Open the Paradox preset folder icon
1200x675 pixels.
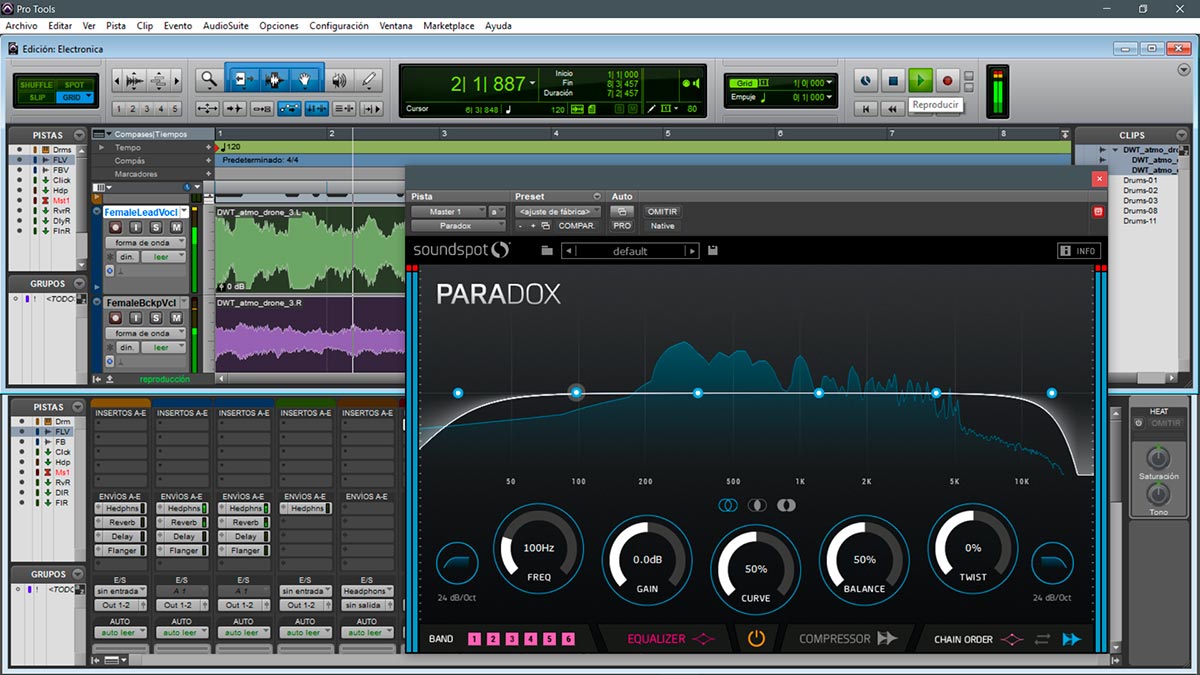point(547,251)
